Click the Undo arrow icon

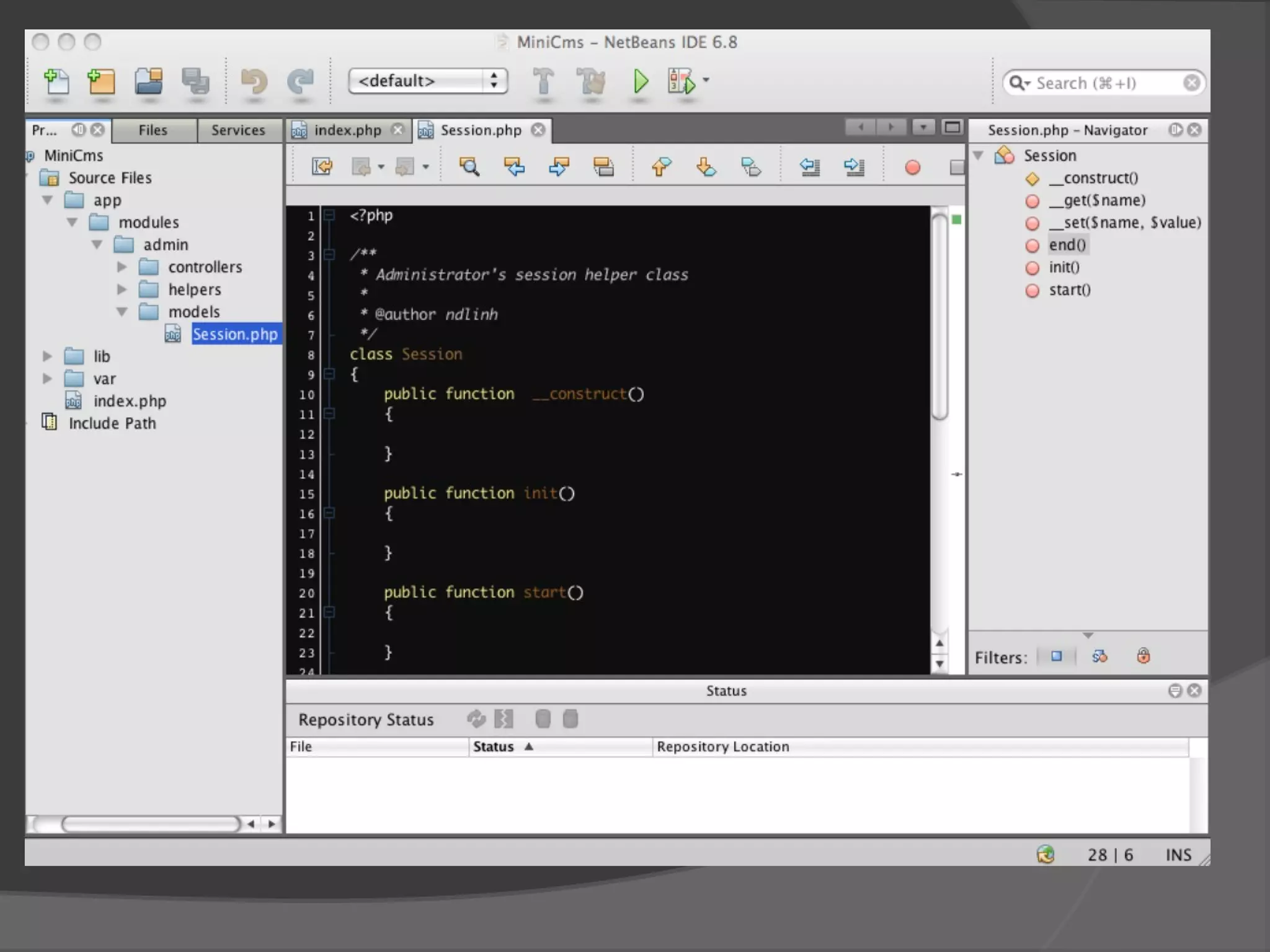tap(254, 82)
